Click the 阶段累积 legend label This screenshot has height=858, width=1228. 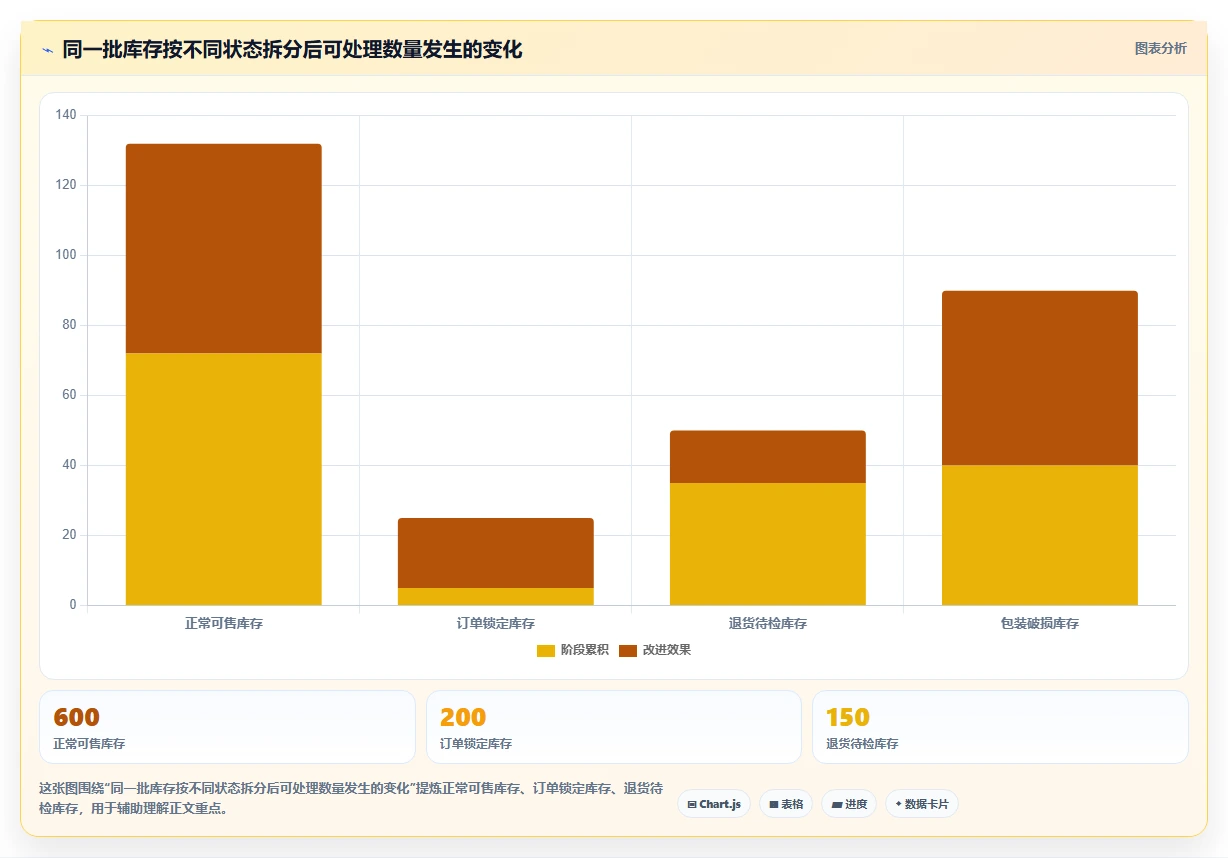coord(584,650)
